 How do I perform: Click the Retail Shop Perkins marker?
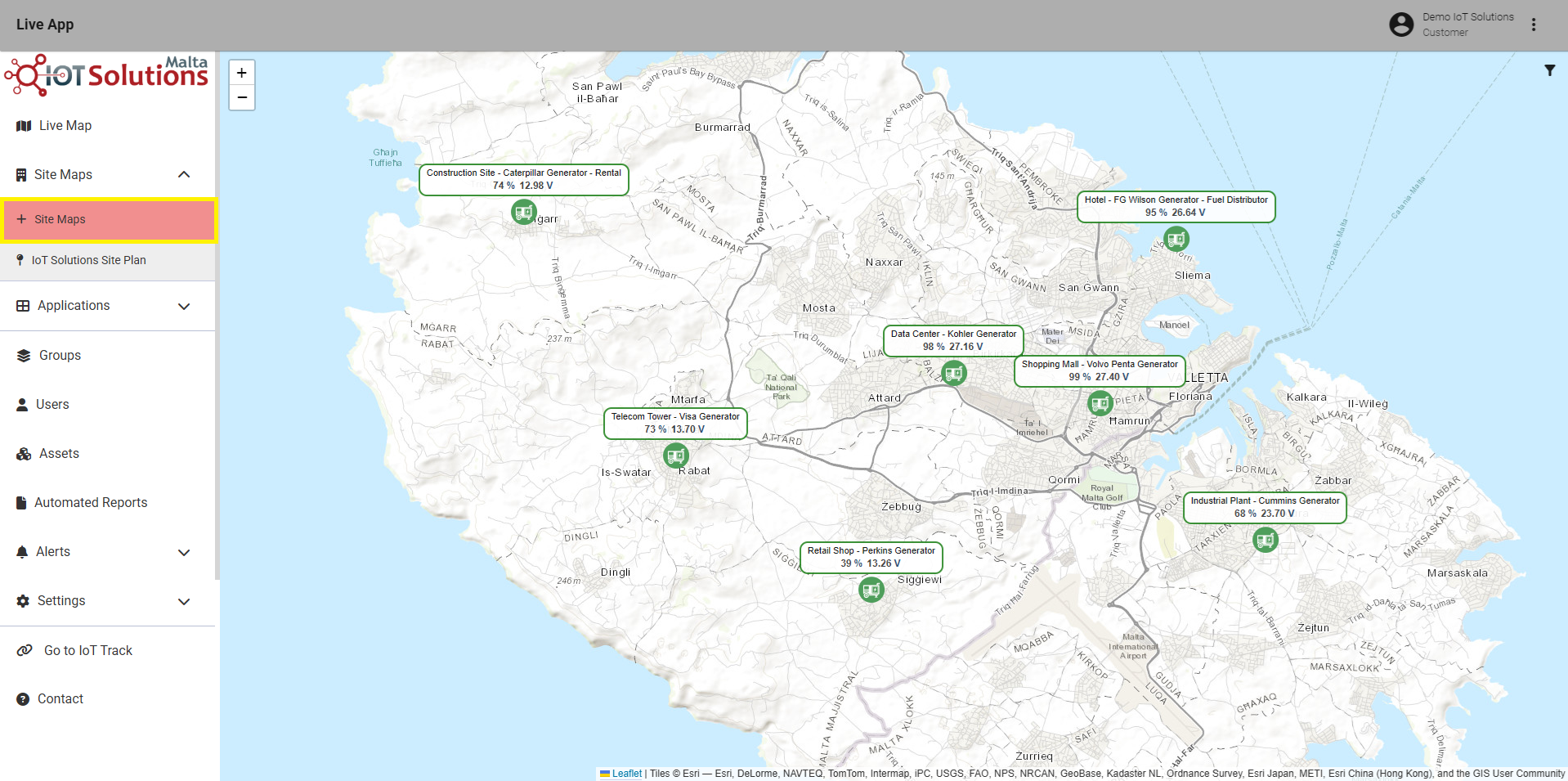pos(872,589)
